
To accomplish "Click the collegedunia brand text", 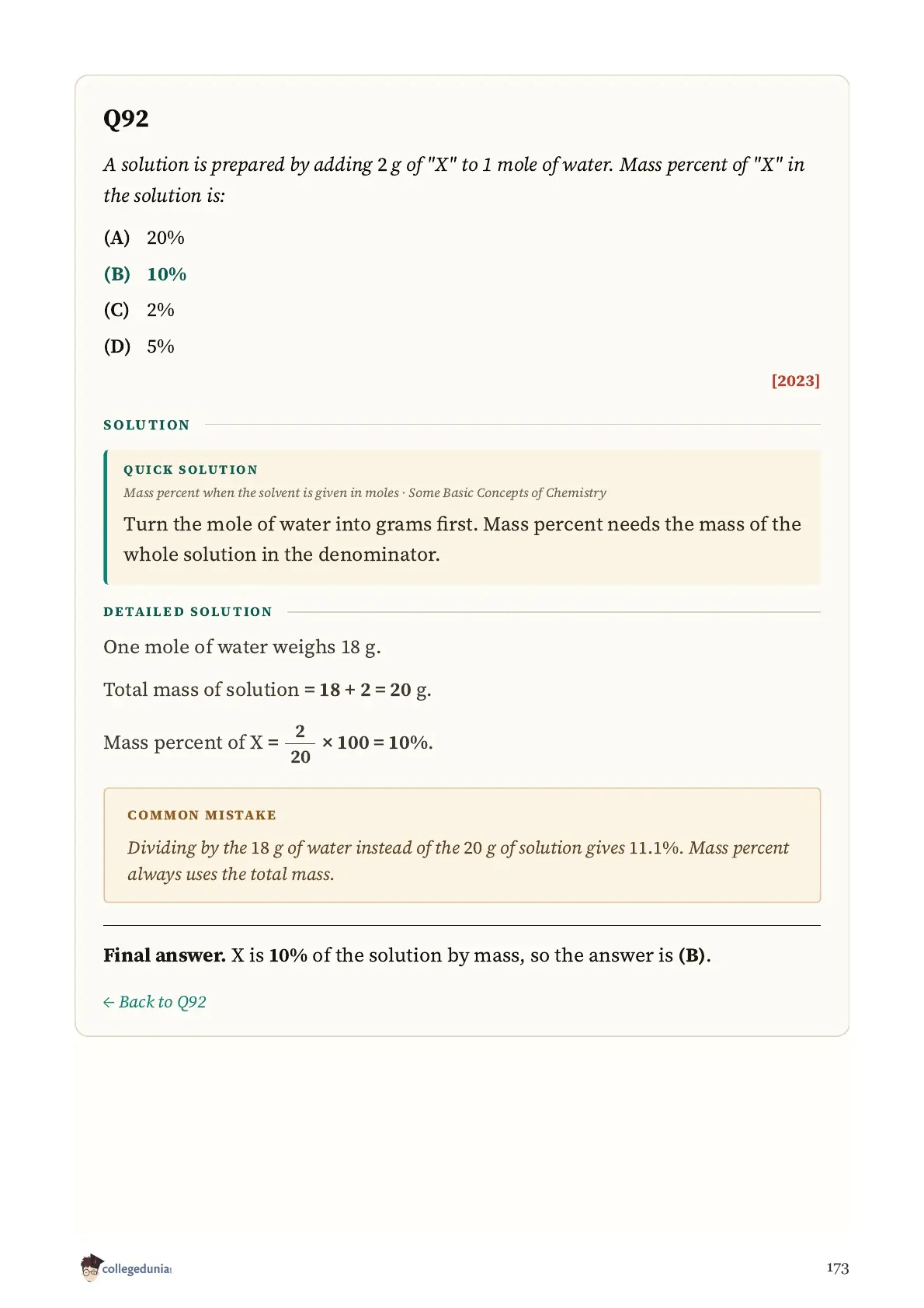I will click(x=137, y=1268).
